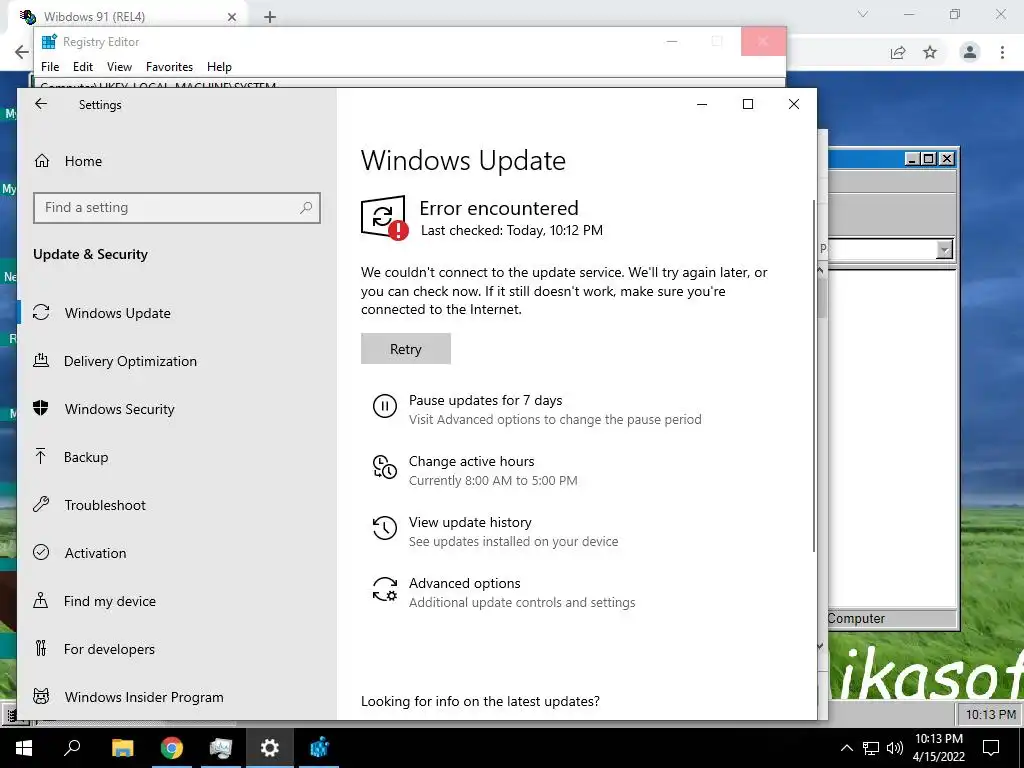The width and height of the screenshot is (1024, 768).
Task: Click Pause updates for 7 days
Action: point(485,400)
